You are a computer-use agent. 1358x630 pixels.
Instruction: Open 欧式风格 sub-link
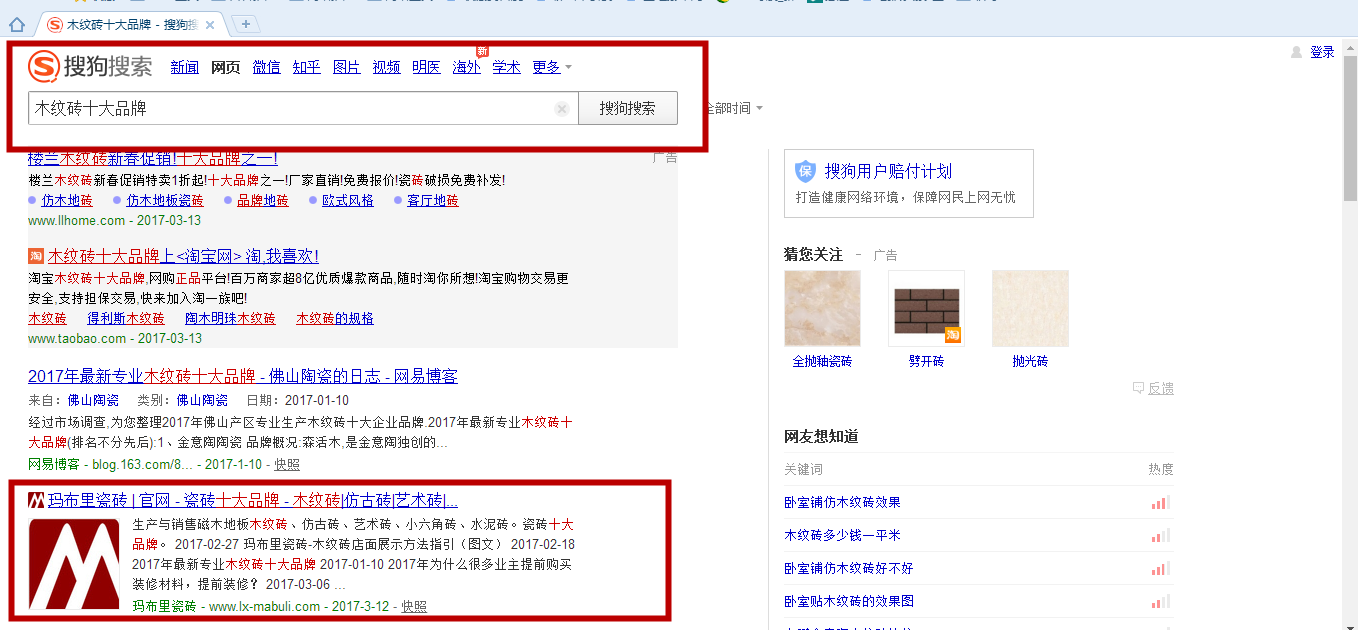pyautogui.click(x=348, y=200)
